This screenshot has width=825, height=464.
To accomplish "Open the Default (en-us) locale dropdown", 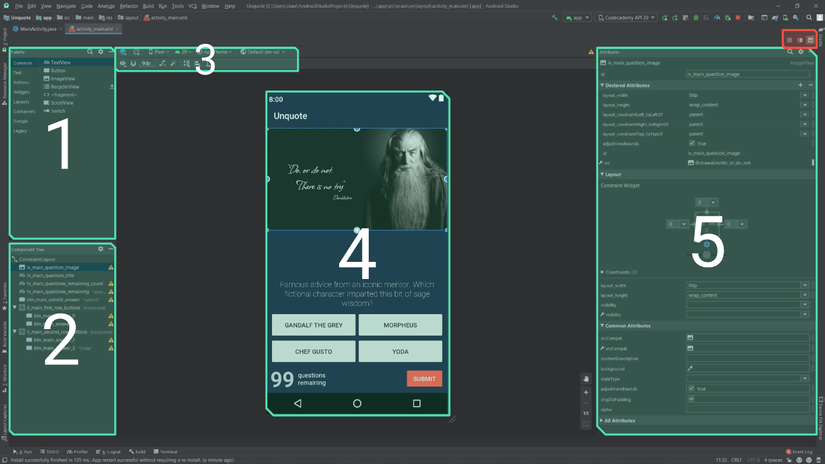I will tap(263, 52).
